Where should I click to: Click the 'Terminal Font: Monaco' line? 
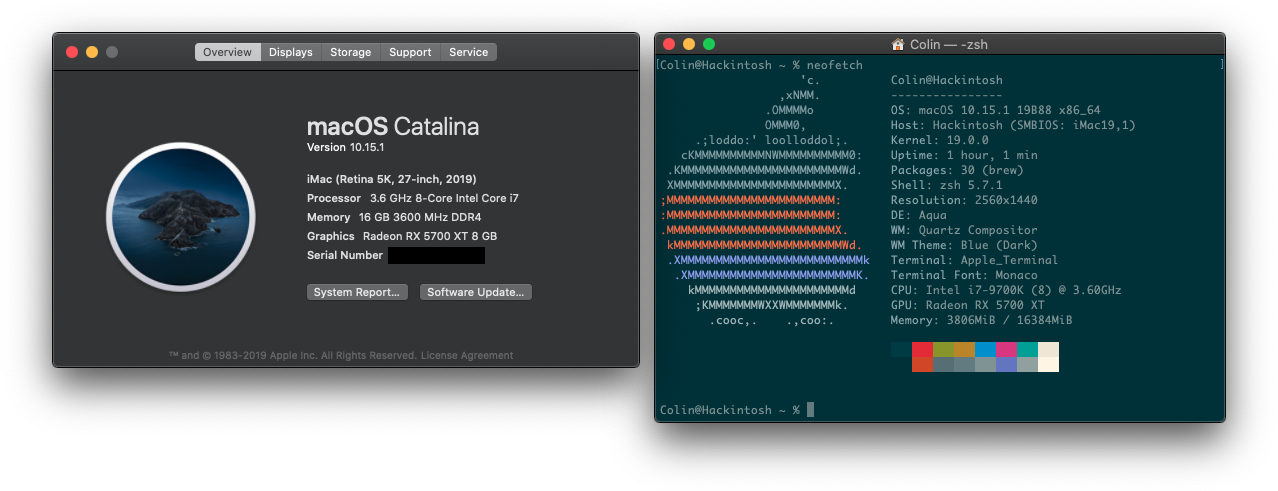coord(964,275)
